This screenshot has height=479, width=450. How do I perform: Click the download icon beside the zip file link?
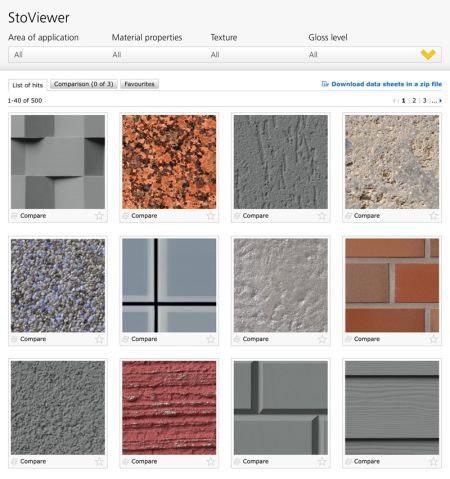pos(325,84)
